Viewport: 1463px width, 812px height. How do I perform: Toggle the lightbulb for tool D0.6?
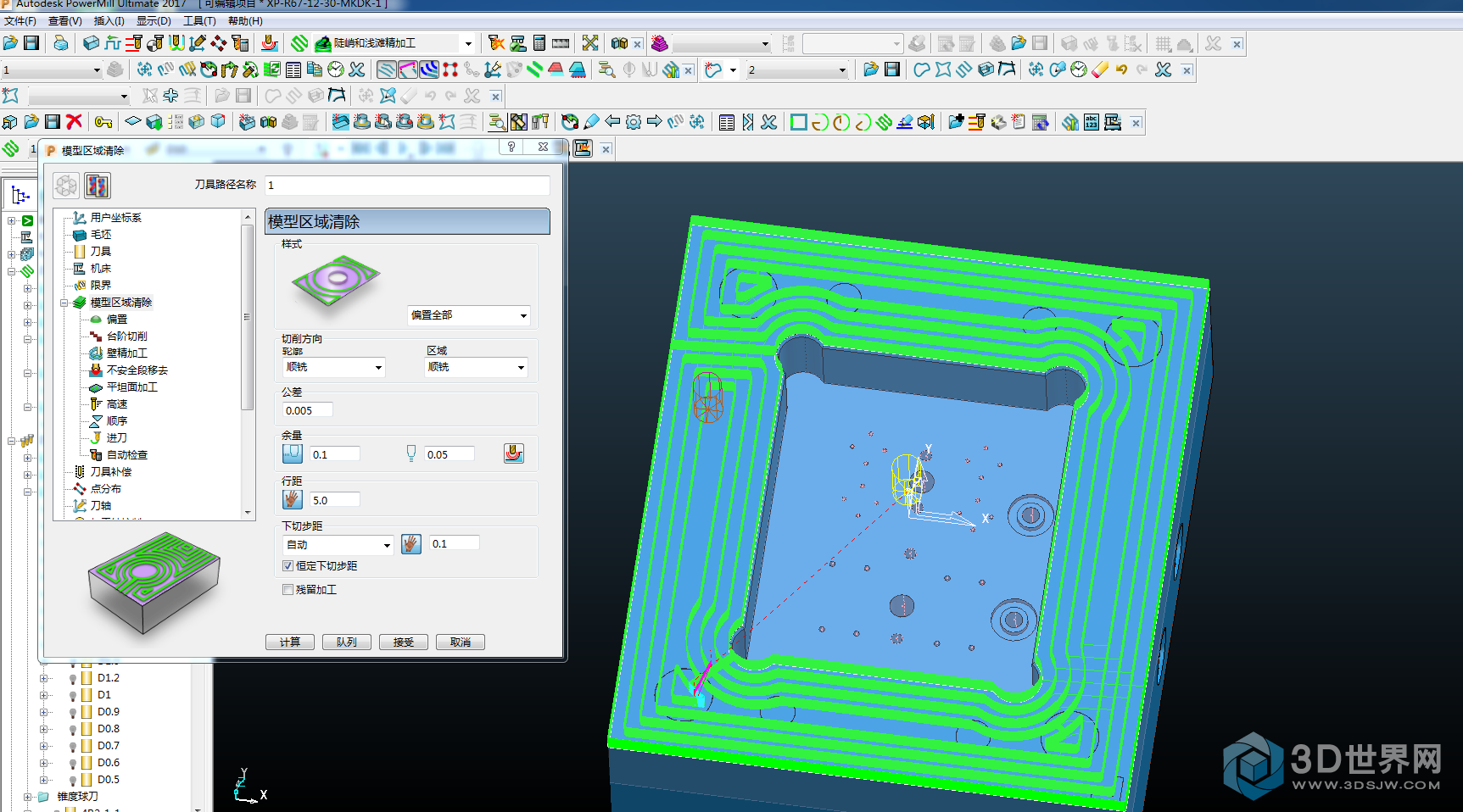(73, 763)
